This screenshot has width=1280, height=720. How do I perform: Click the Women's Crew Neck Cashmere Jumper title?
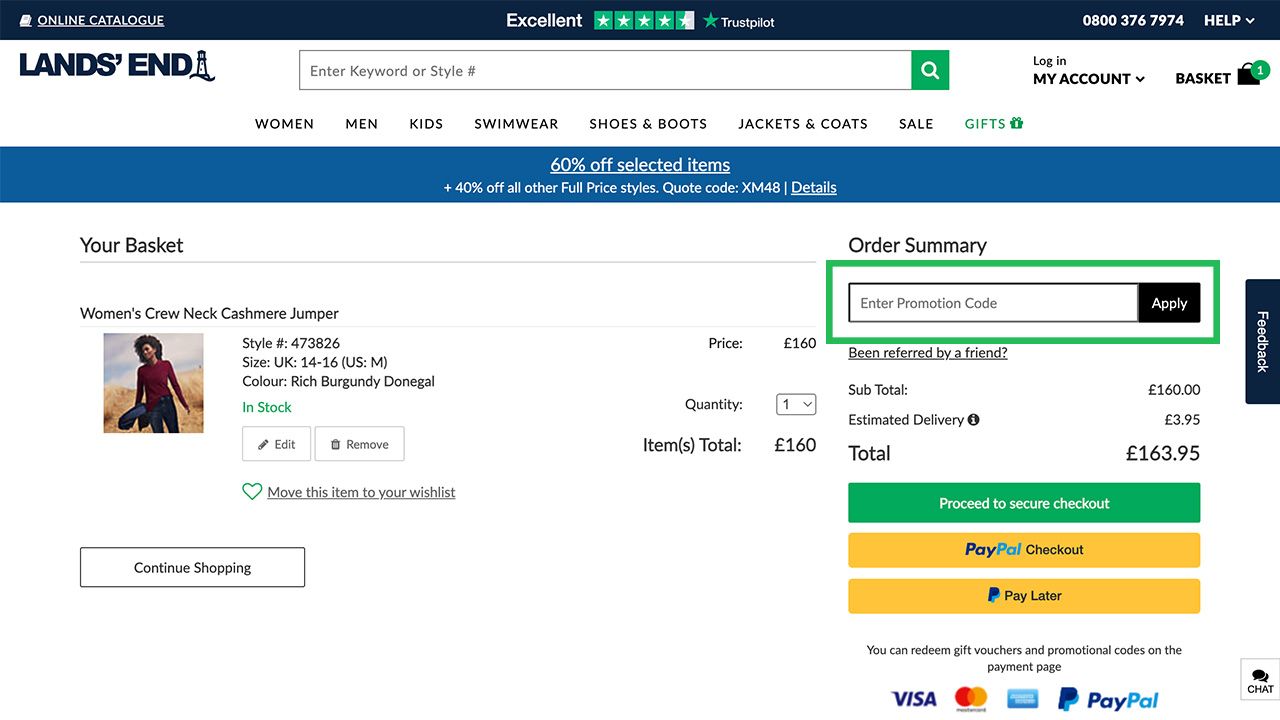click(209, 313)
